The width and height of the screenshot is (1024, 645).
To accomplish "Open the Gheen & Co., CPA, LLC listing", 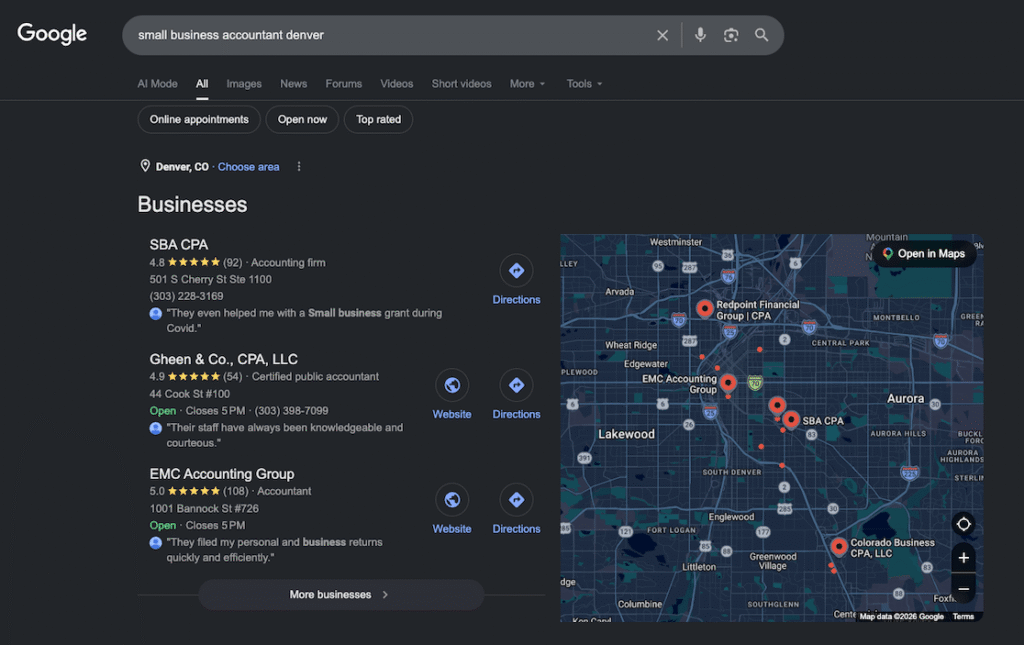I will coord(223,359).
